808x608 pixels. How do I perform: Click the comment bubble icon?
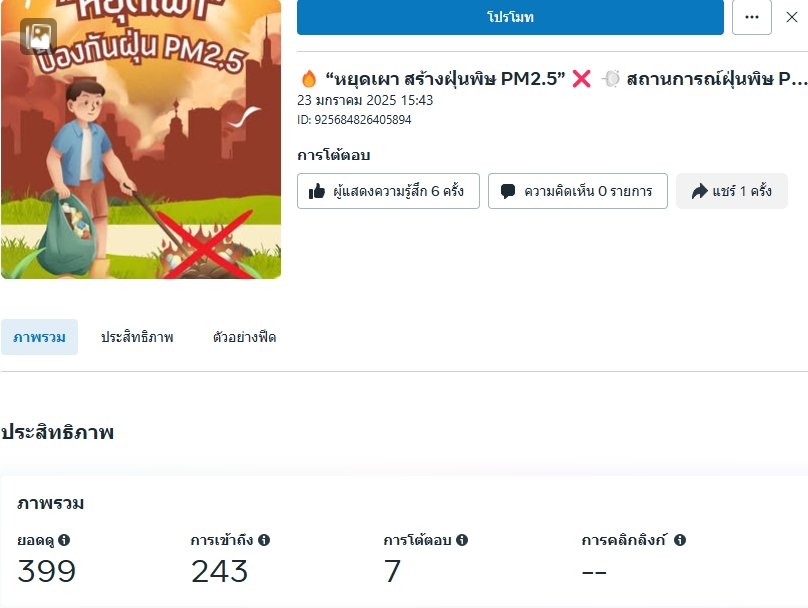pos(508,191)
